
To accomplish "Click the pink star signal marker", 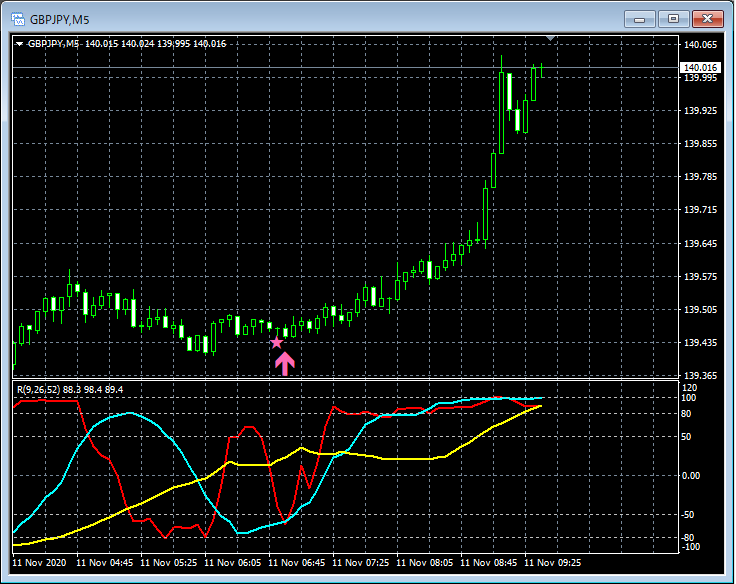I will 276,343.
